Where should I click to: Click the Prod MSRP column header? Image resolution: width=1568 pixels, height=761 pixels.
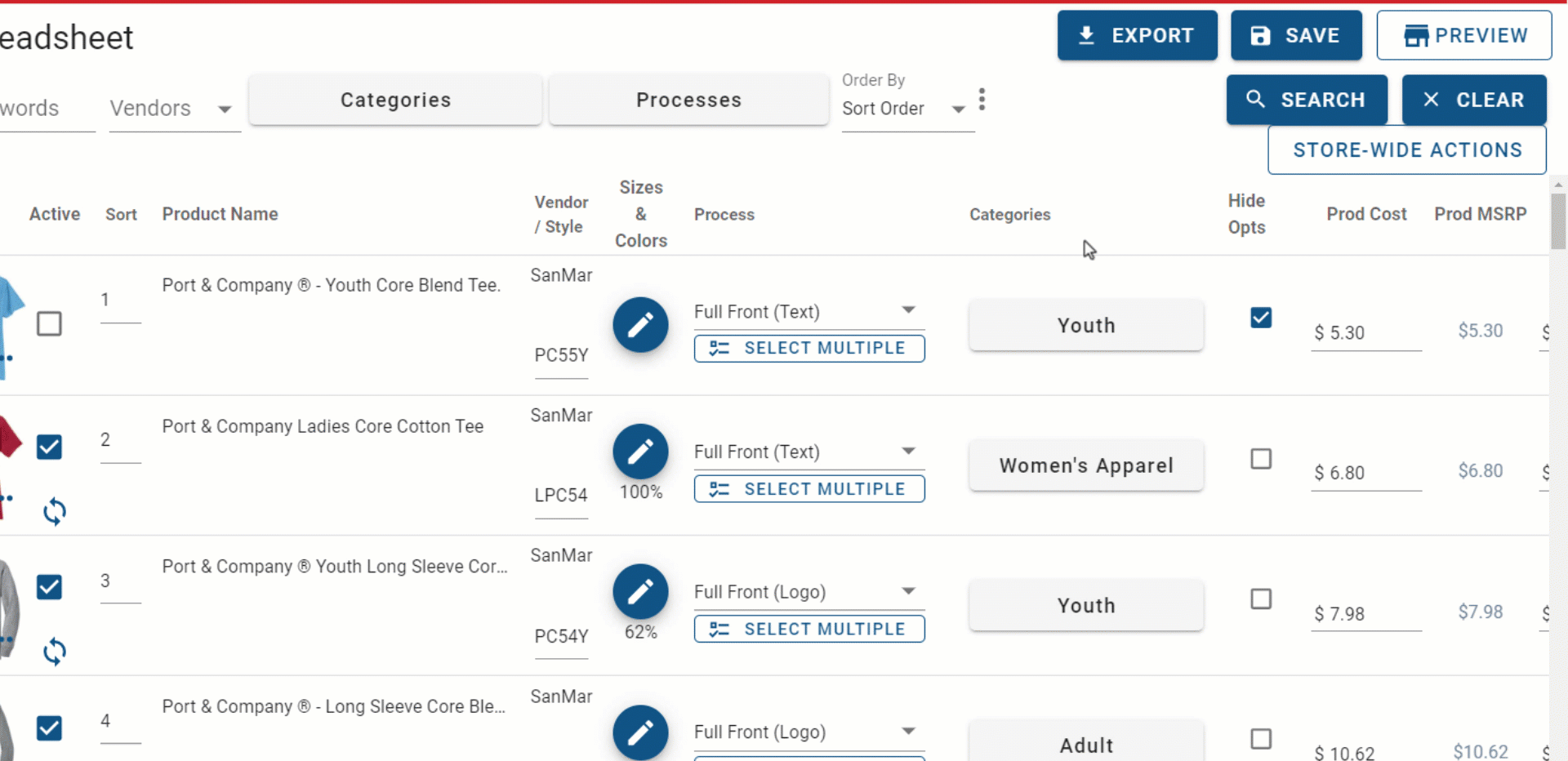pyautogui.click(x=1480, y=214)
